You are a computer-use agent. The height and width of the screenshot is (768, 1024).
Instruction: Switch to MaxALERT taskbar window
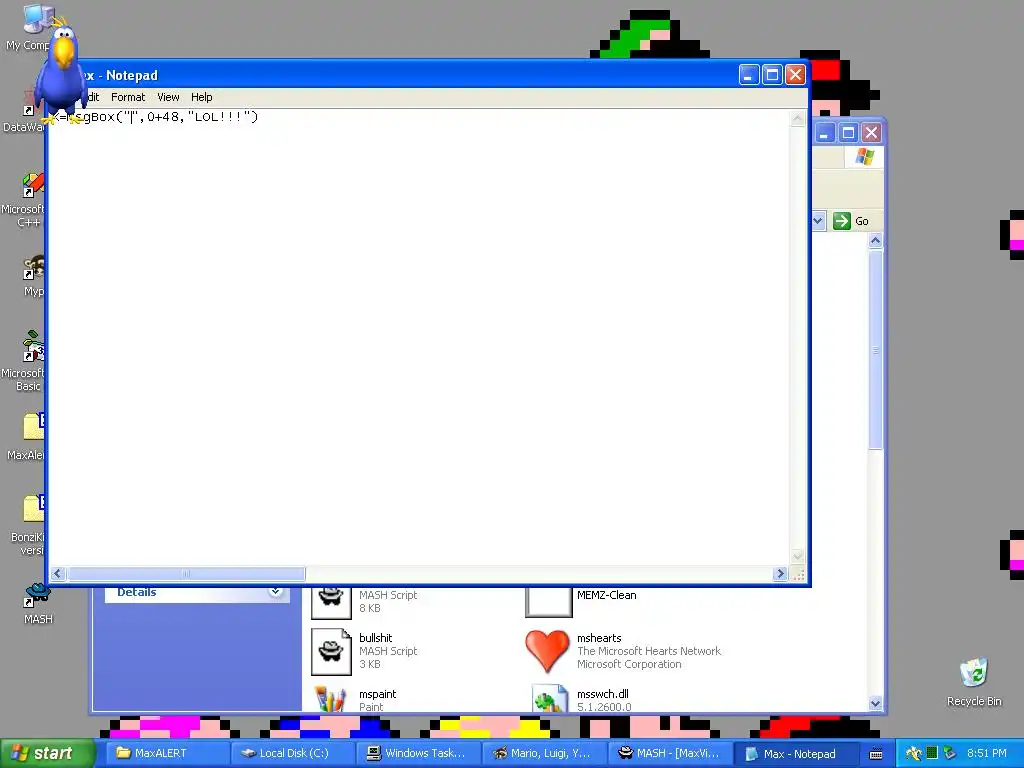tap(167, 753)
